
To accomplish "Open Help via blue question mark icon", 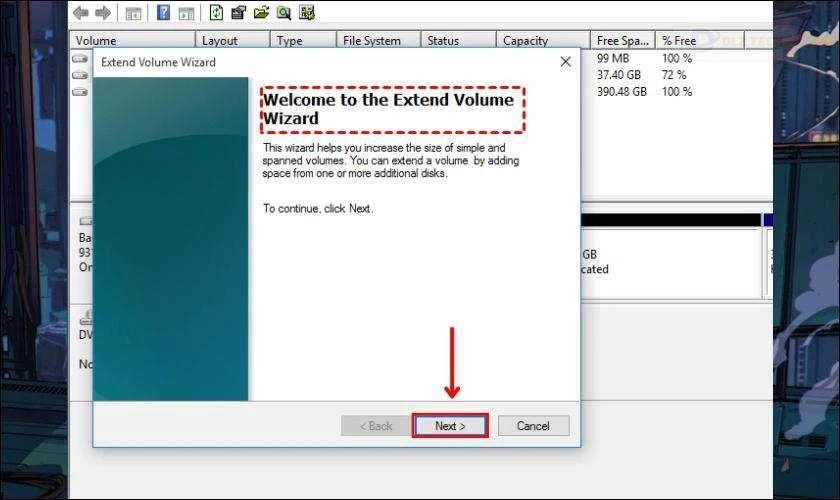I will pyautogui.click(x=163, y=12).
